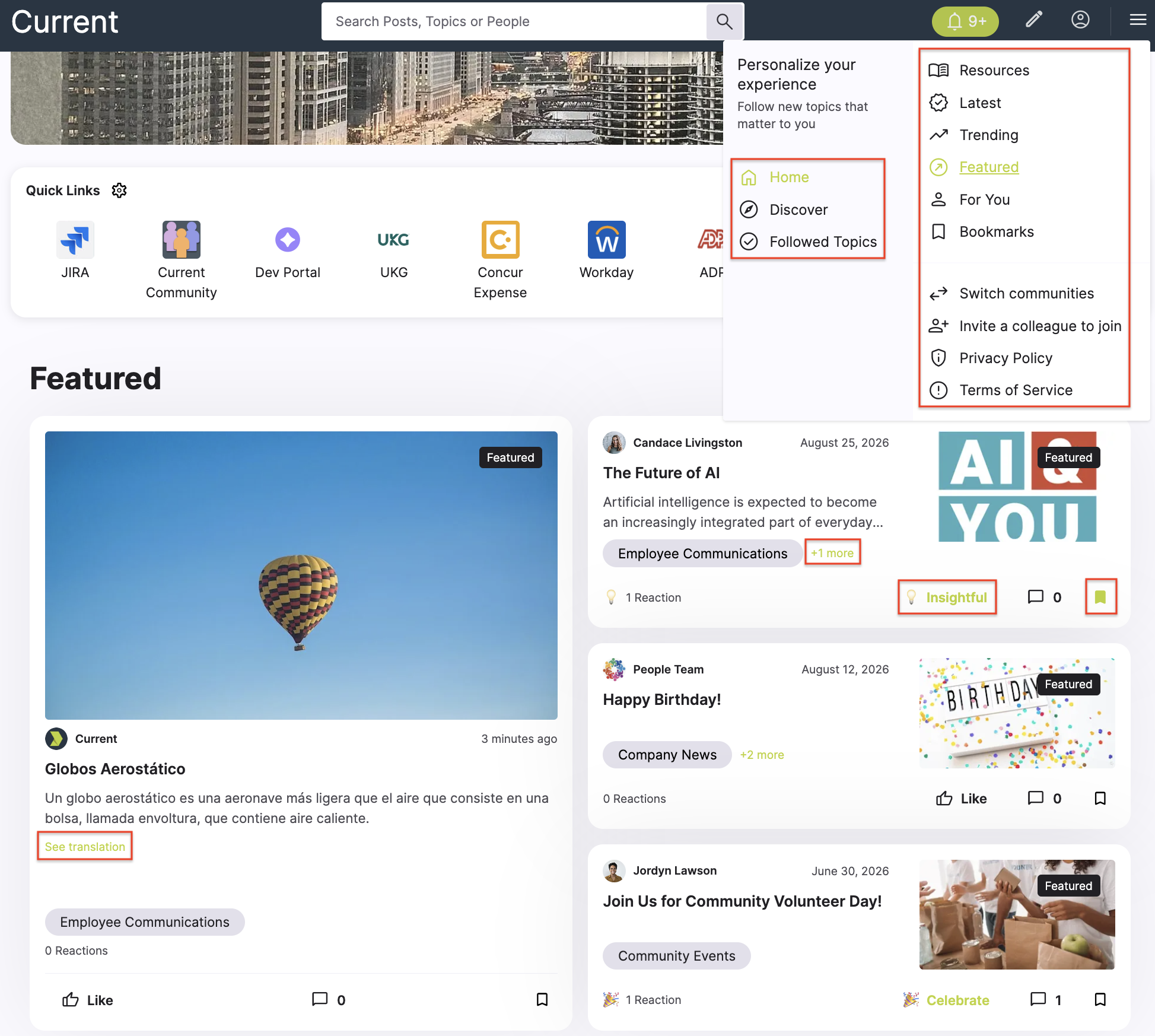Open the hot air balloon post image
Image resolution: width=1155 pixels, height=1036 pixels.
301,576
